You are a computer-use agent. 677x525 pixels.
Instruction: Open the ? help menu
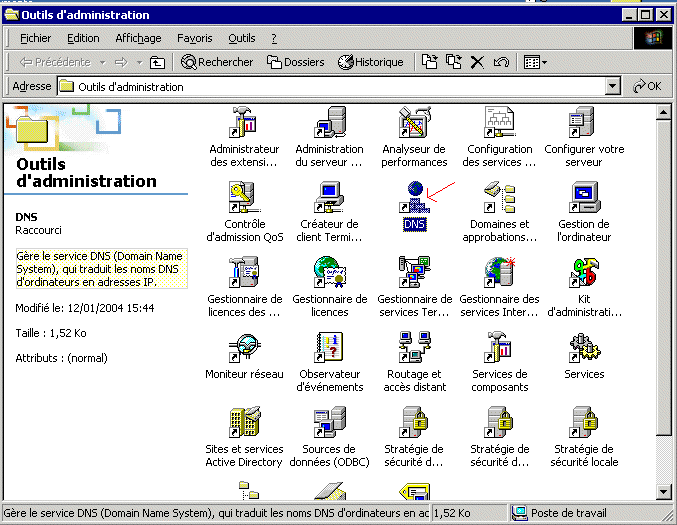274,38
